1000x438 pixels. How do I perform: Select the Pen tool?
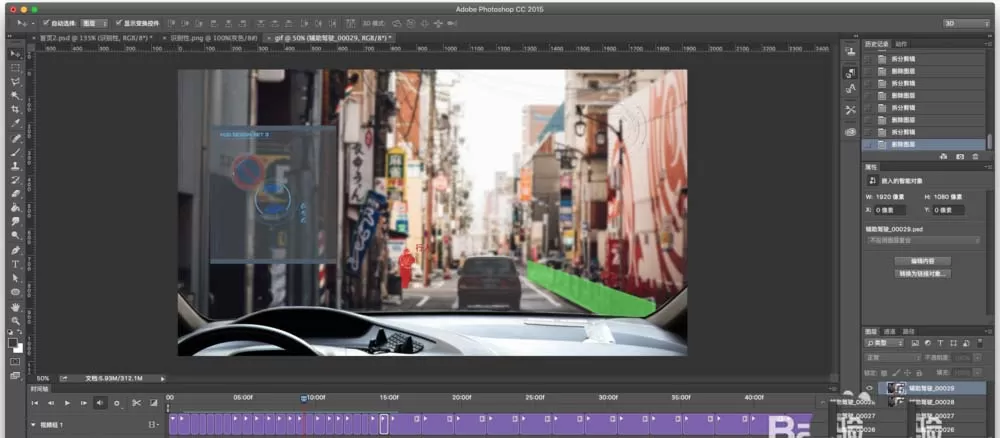(15, 250)
